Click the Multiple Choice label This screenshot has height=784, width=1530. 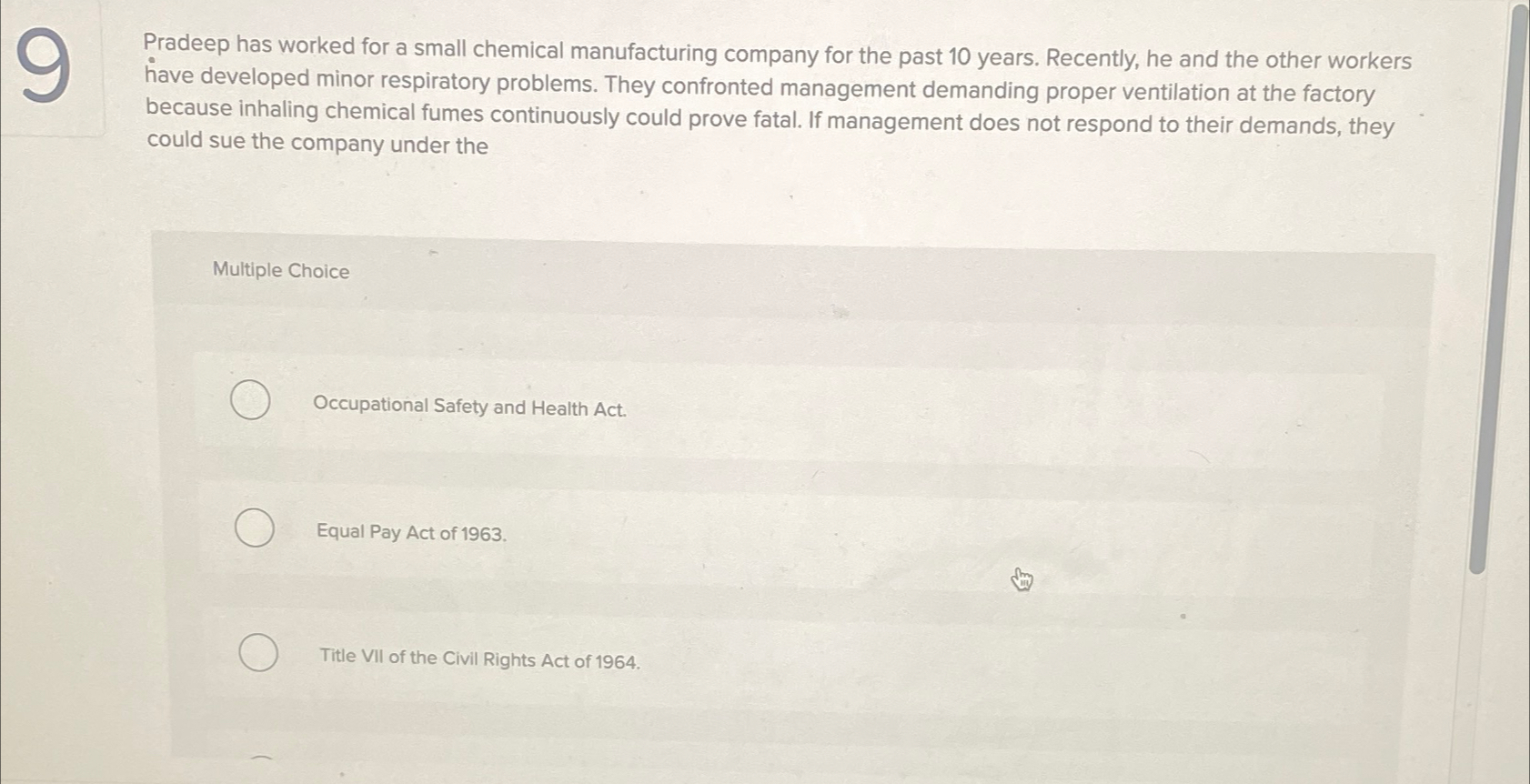(280, 270)
